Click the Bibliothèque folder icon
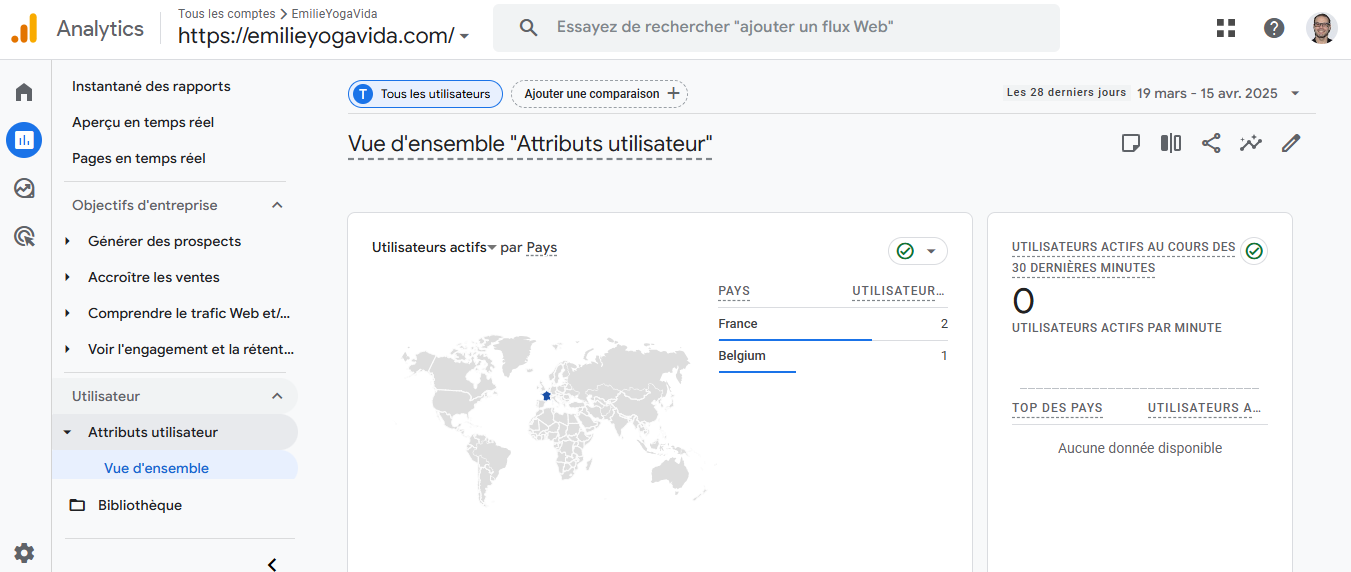 click(77, 505)
